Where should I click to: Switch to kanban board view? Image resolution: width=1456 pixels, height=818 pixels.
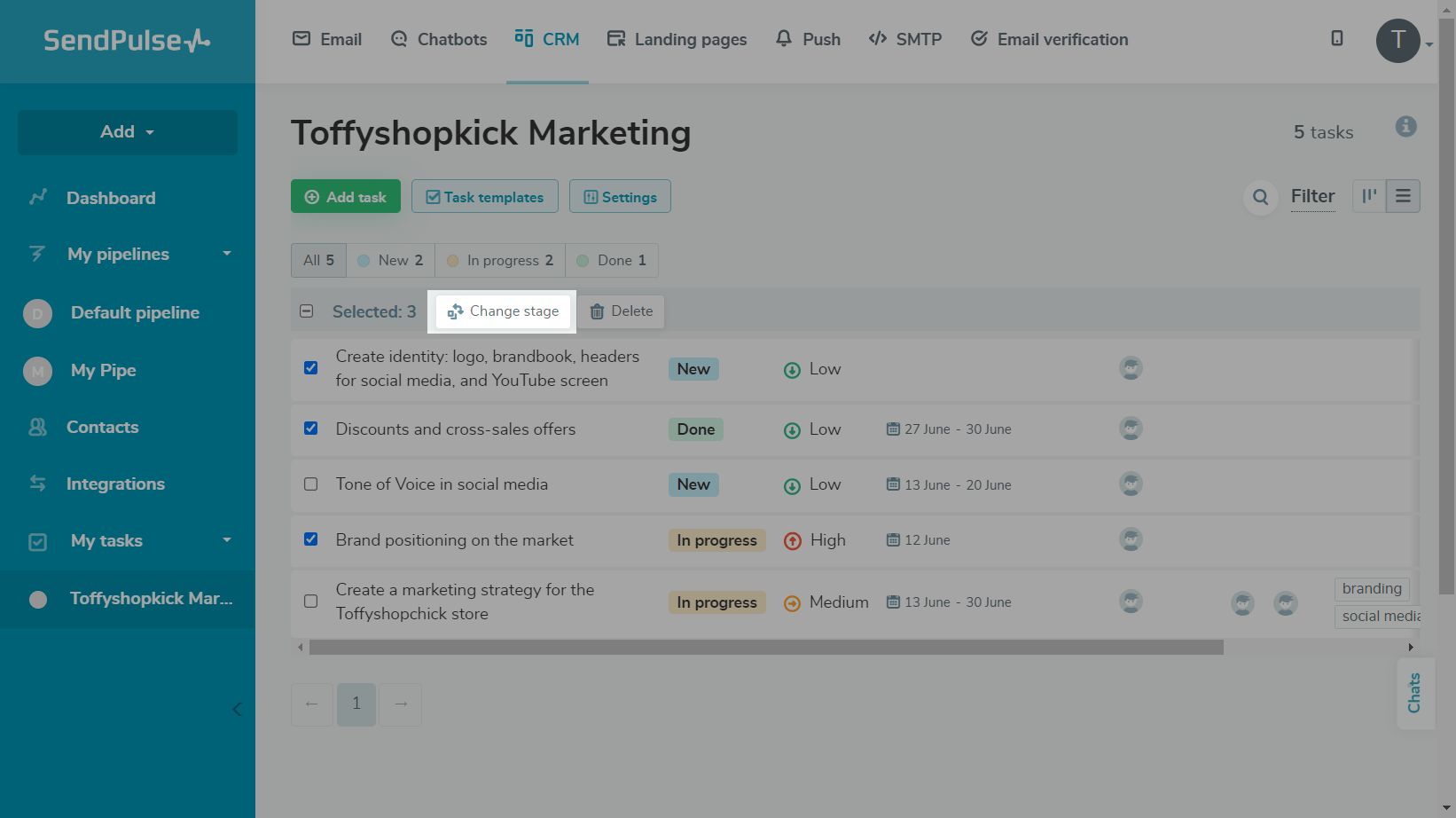pyautogui.click(x=1369, y=196)
